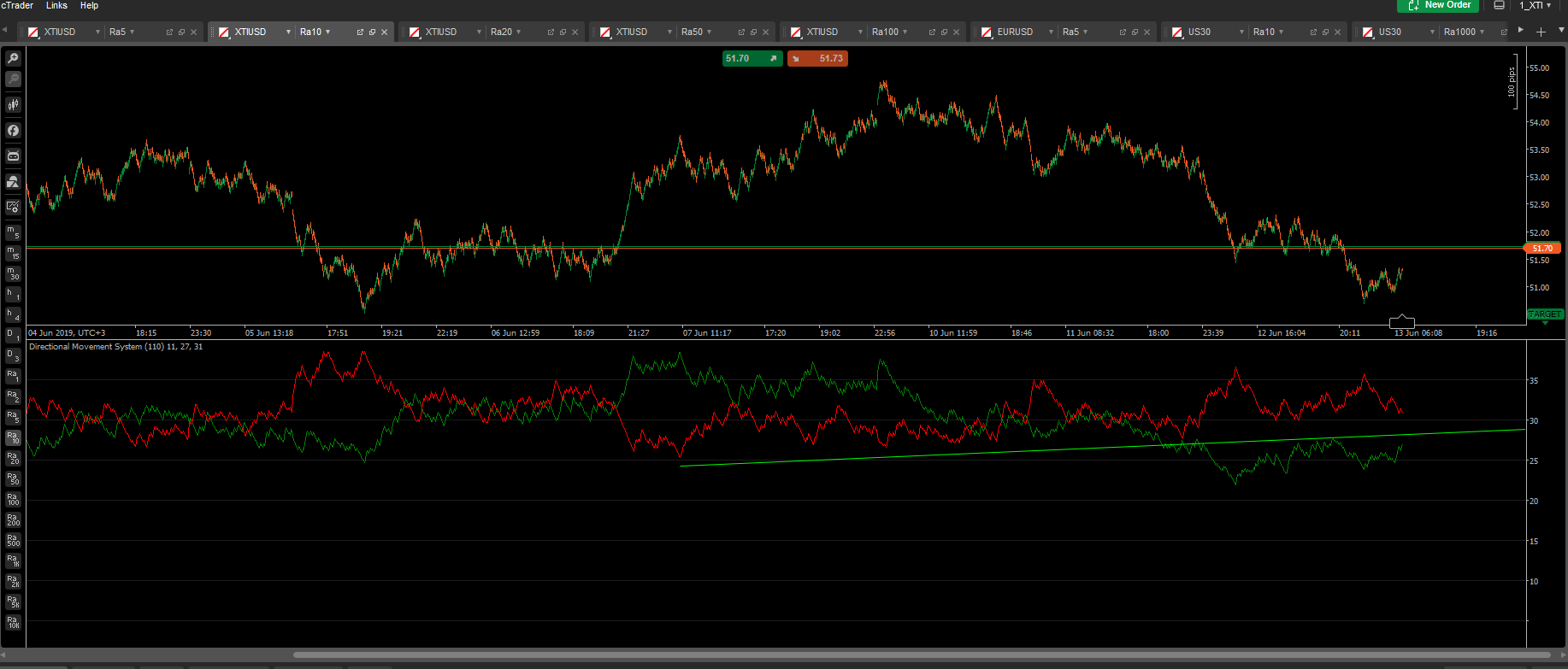Image resolution: width=1568 pixels, height=669 pixels.
Task: Select the Ra50 sidebar range period
Action: click(13, 478)
